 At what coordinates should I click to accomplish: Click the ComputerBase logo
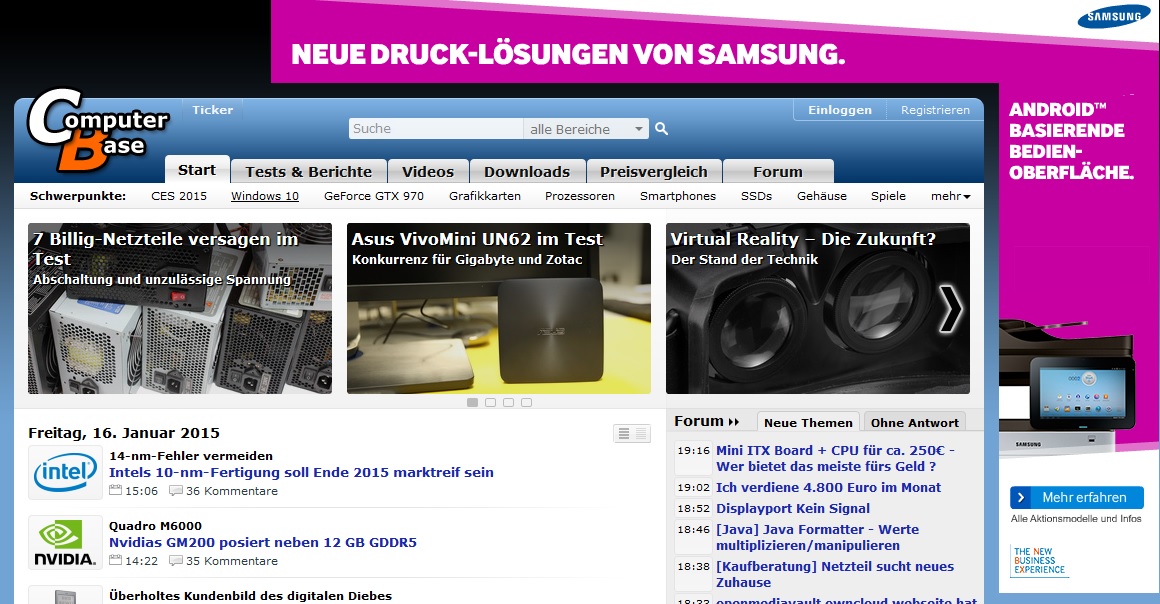tap(98, 130)
